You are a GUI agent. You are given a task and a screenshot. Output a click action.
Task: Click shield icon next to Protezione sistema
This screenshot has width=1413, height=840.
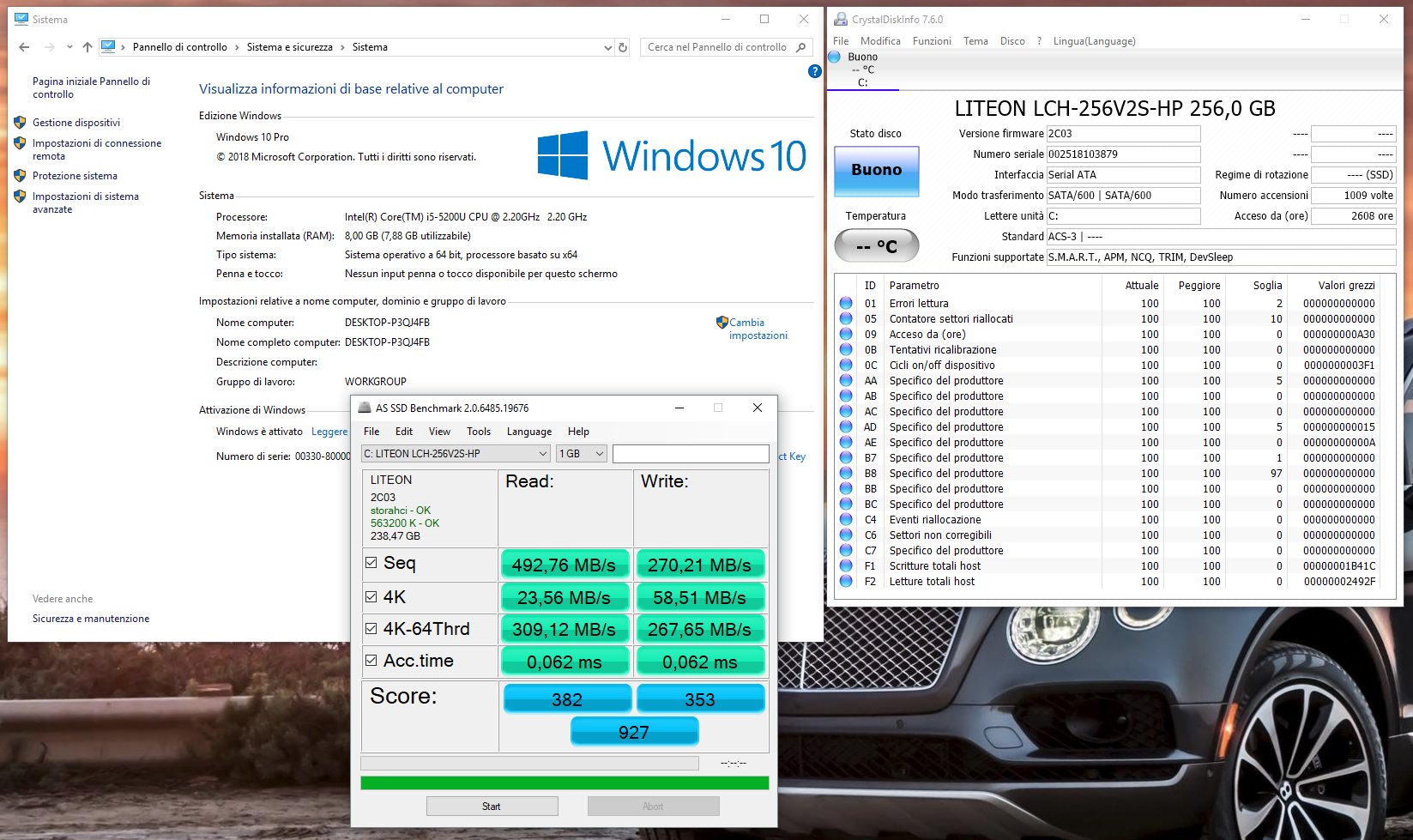click(20, 176)
